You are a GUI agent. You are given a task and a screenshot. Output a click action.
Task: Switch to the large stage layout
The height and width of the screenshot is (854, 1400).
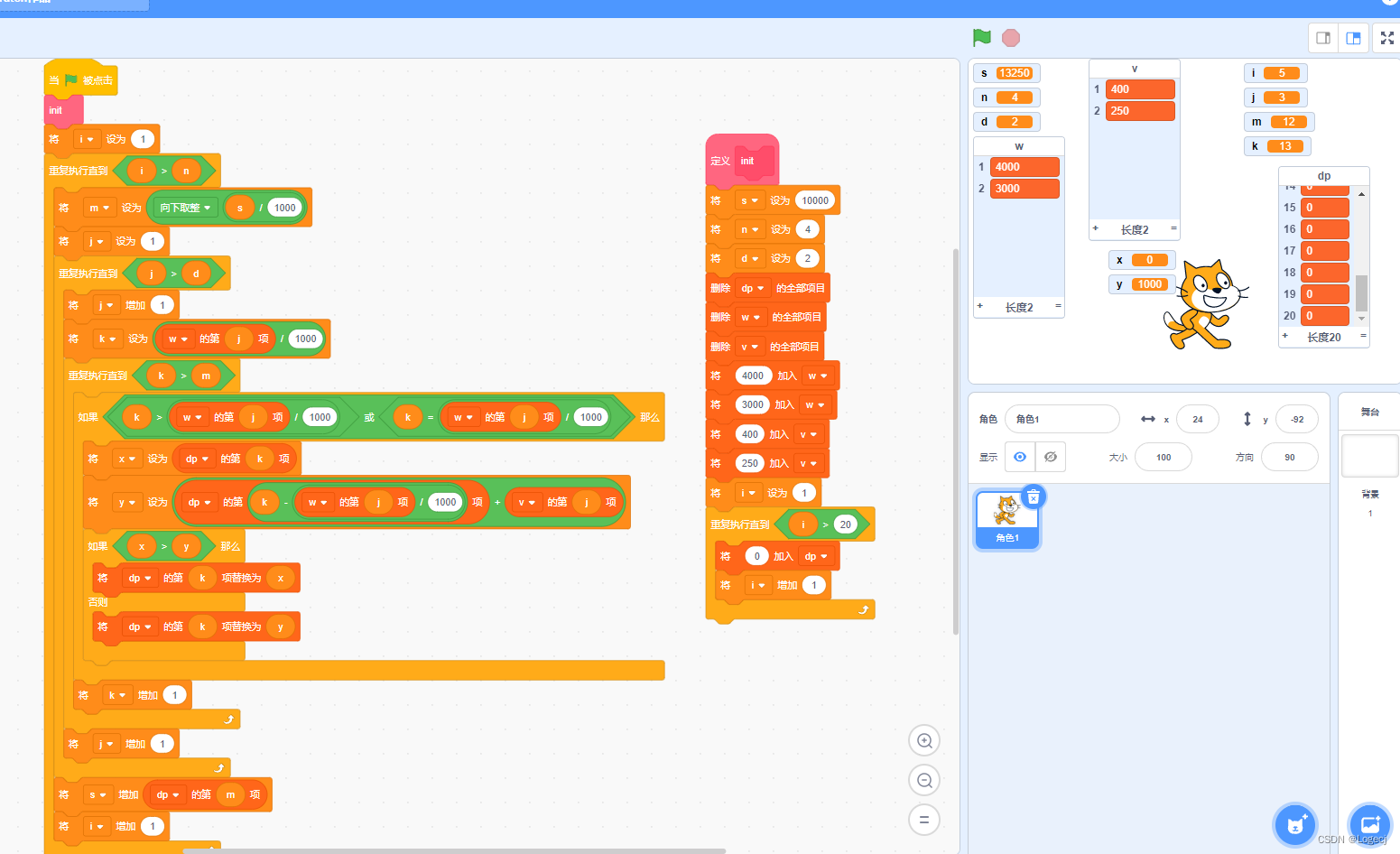click(1353, 38)
